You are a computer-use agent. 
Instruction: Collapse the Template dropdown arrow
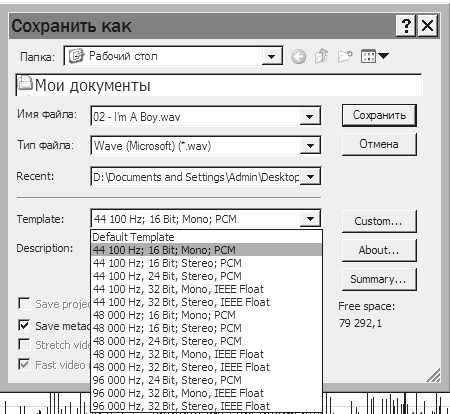click(x=310, y=219)
